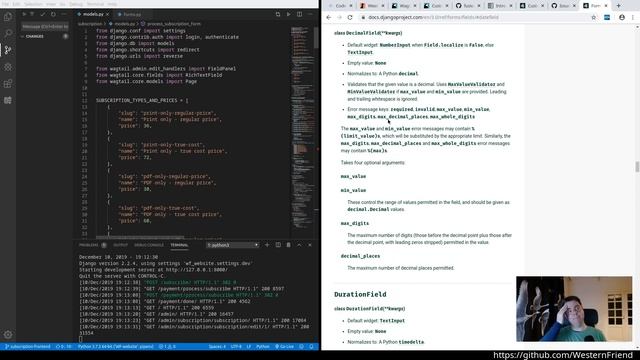Go back in the Chrome browser

pos(329,18)
